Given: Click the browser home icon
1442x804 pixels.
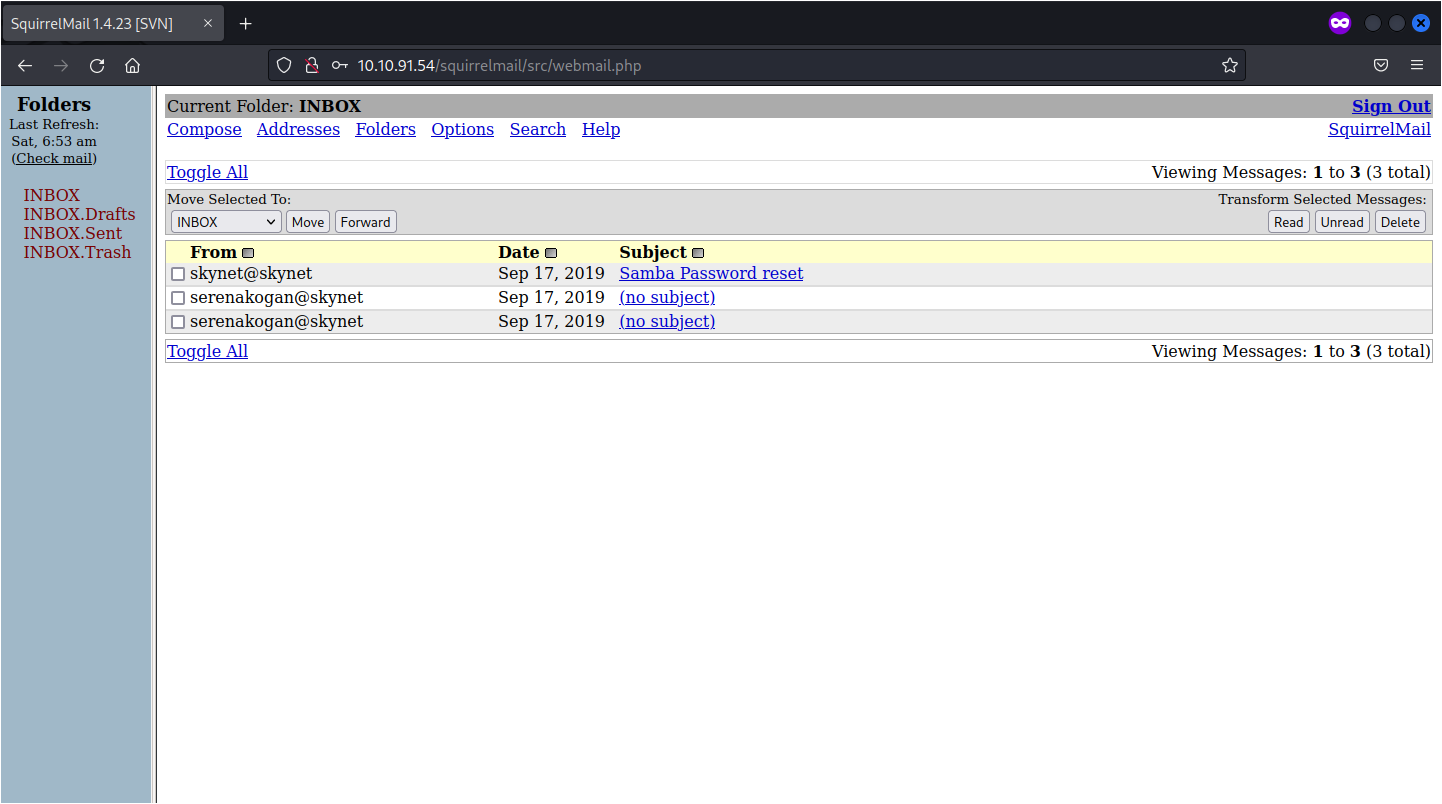Looking at the screenshot, I should click(132, 66).
